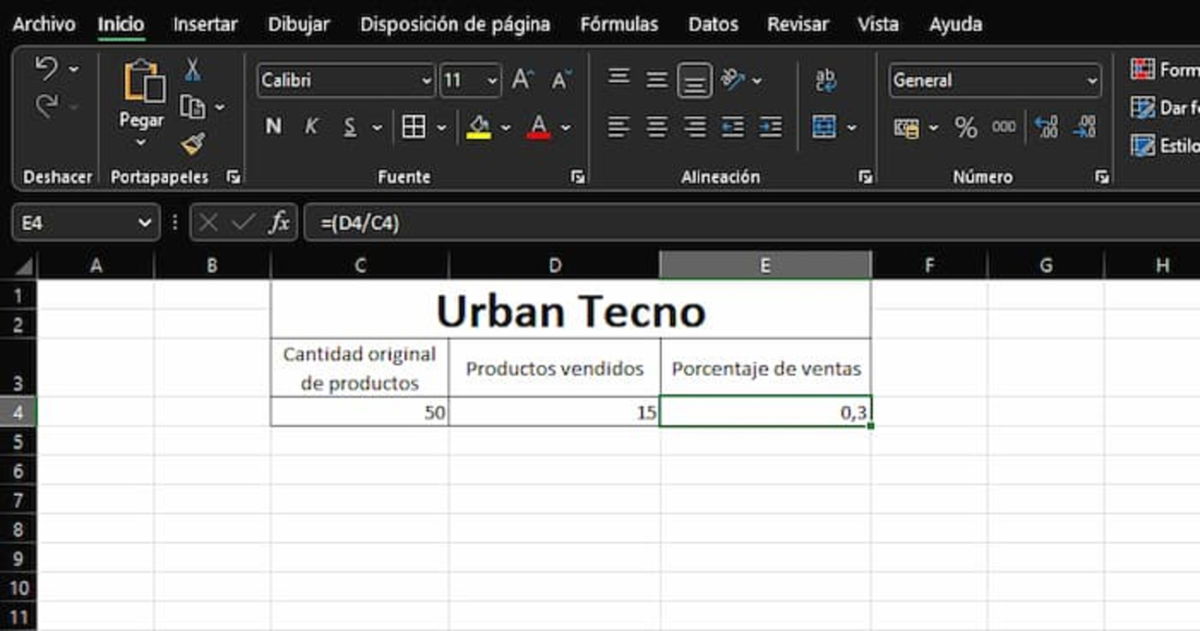1200x631 pixels.
Task: Apply bold formatting with the N icon
Action: [272, 126]
